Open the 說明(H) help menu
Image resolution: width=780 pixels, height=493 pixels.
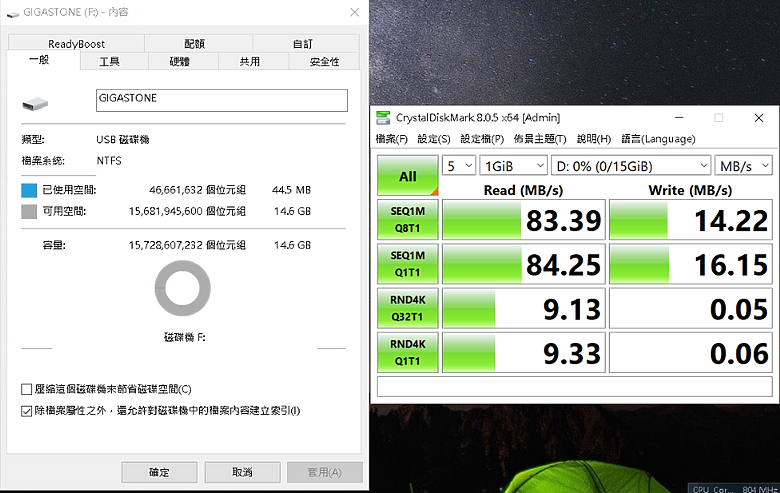coord(593,139)
